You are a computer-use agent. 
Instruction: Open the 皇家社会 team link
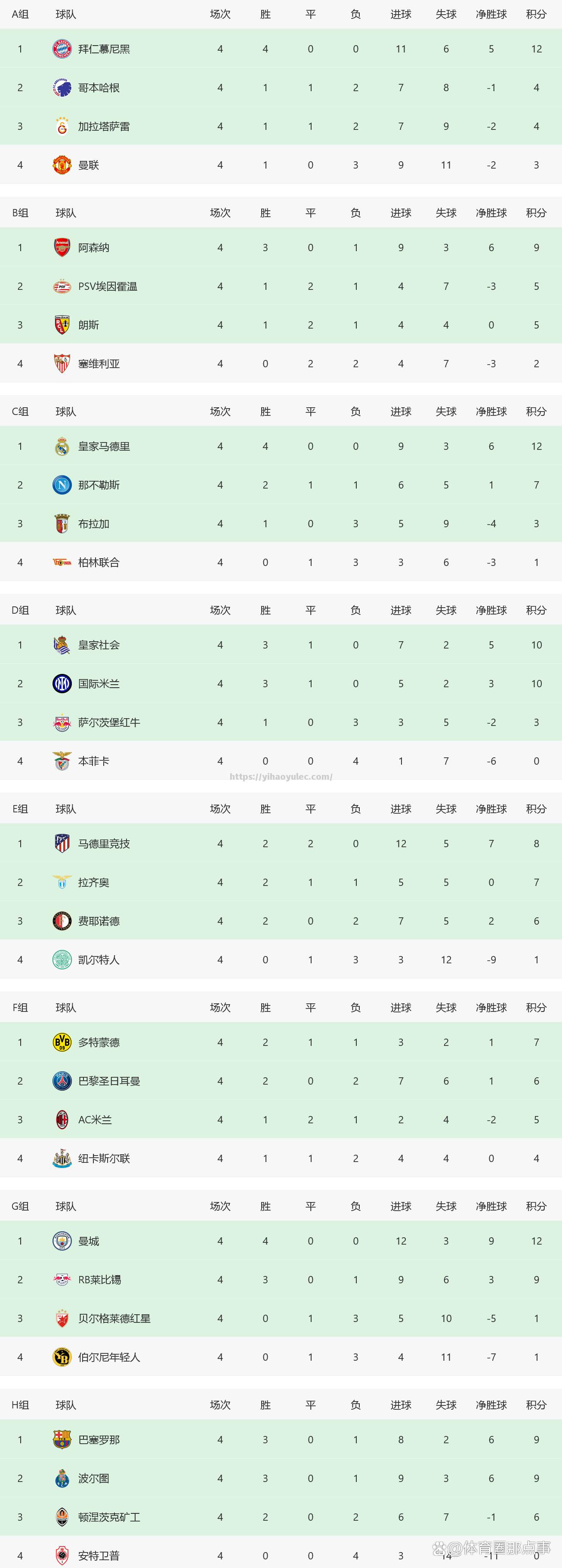click(x=99, y=645)
